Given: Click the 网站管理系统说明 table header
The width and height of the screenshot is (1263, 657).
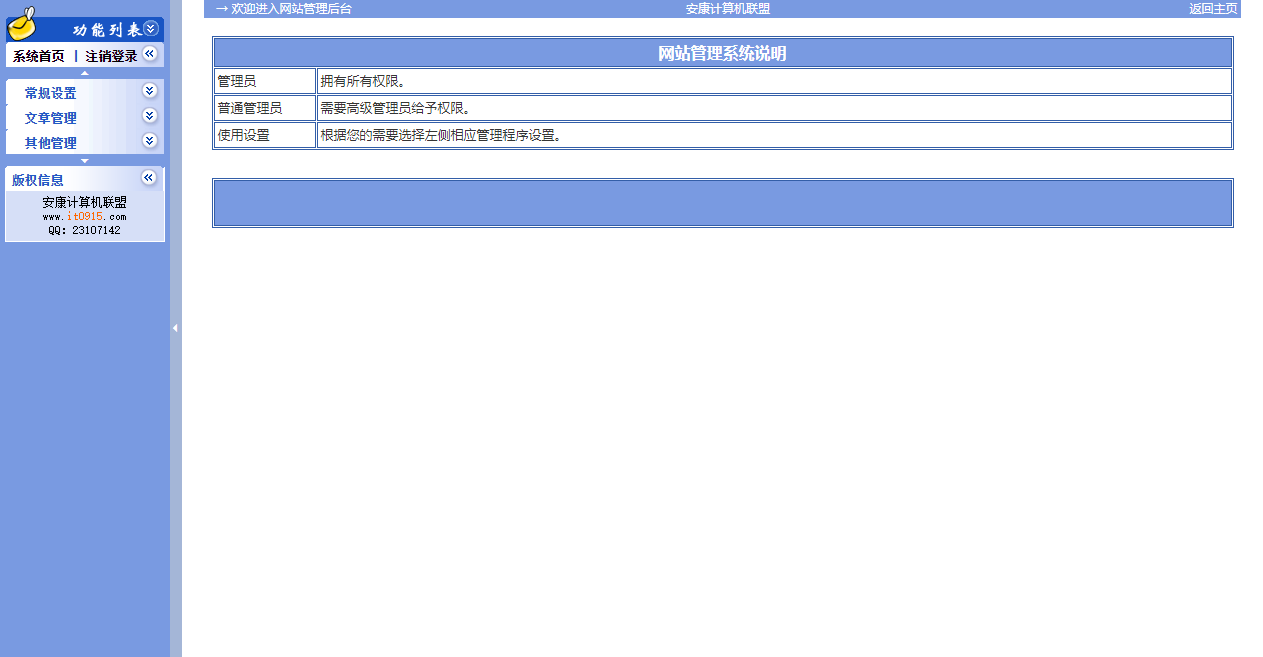Looking at the screenshot, I should 722,53.
